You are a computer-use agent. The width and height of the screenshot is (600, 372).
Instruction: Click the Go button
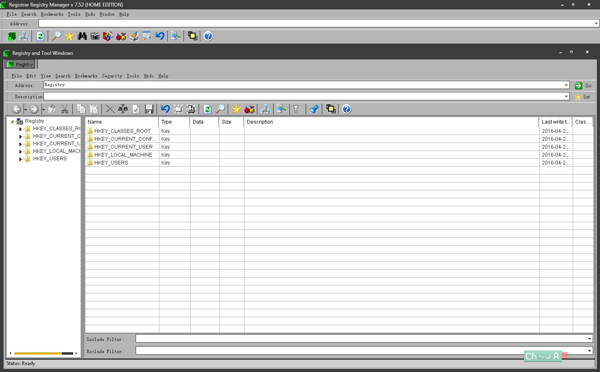point(584,85)
